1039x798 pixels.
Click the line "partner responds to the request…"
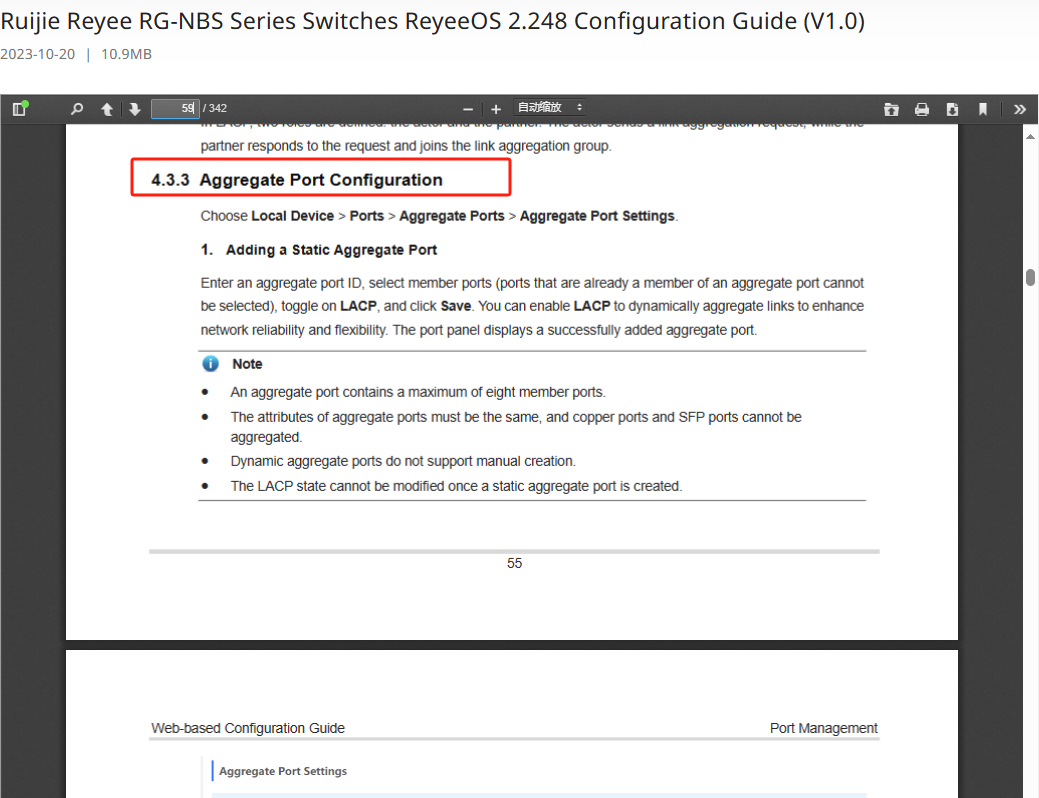tap(406, 146)
